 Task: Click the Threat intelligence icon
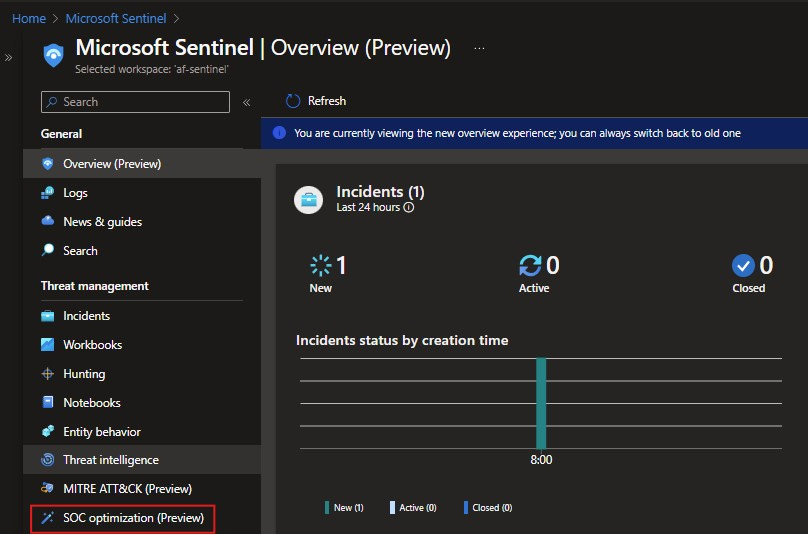[47, 460]
